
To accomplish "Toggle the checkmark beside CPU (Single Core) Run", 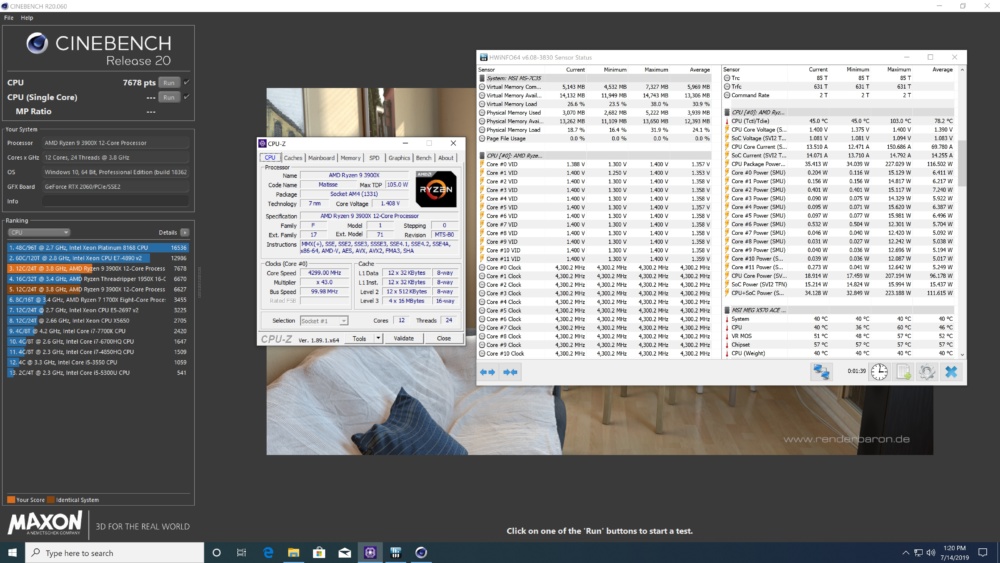I will (x=186, y=97).
